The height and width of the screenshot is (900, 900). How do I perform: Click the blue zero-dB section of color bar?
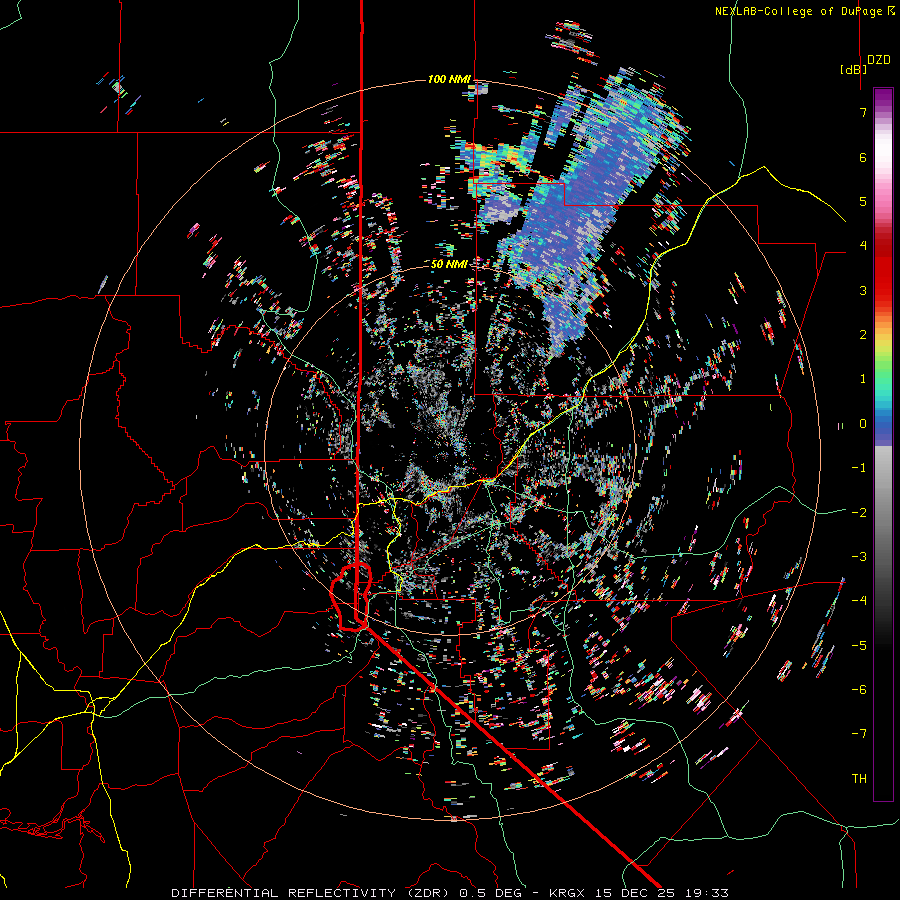[883, 428]
